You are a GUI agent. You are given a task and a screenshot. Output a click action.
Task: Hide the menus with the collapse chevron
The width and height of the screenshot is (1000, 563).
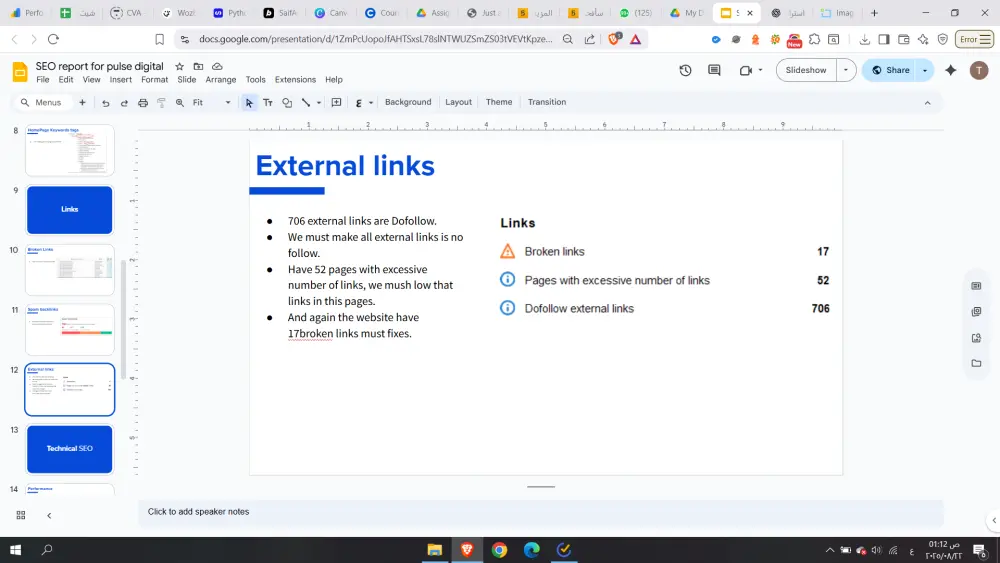tap(927, 103)
